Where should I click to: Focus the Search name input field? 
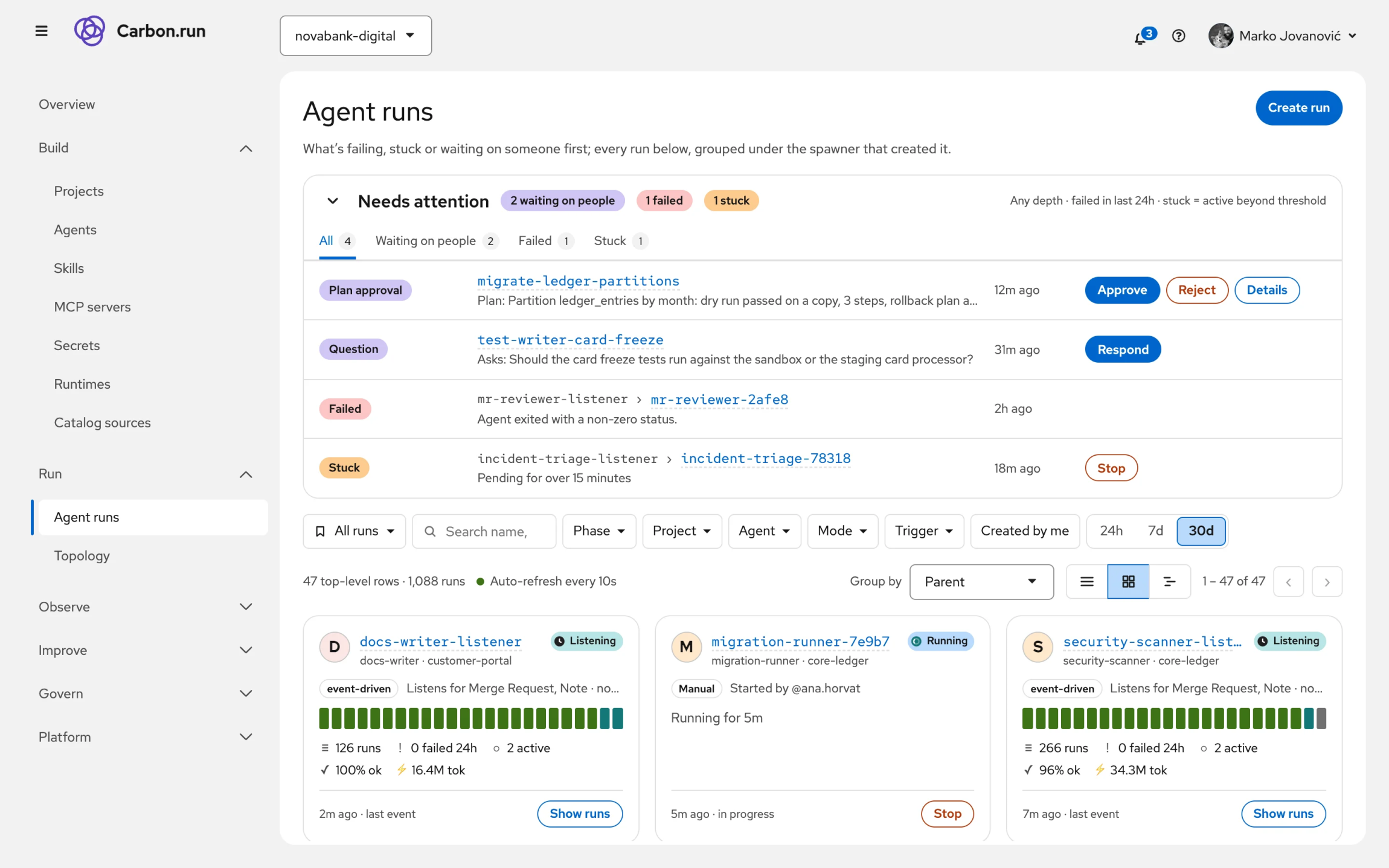pyautogui.click(x=484, y=531)
